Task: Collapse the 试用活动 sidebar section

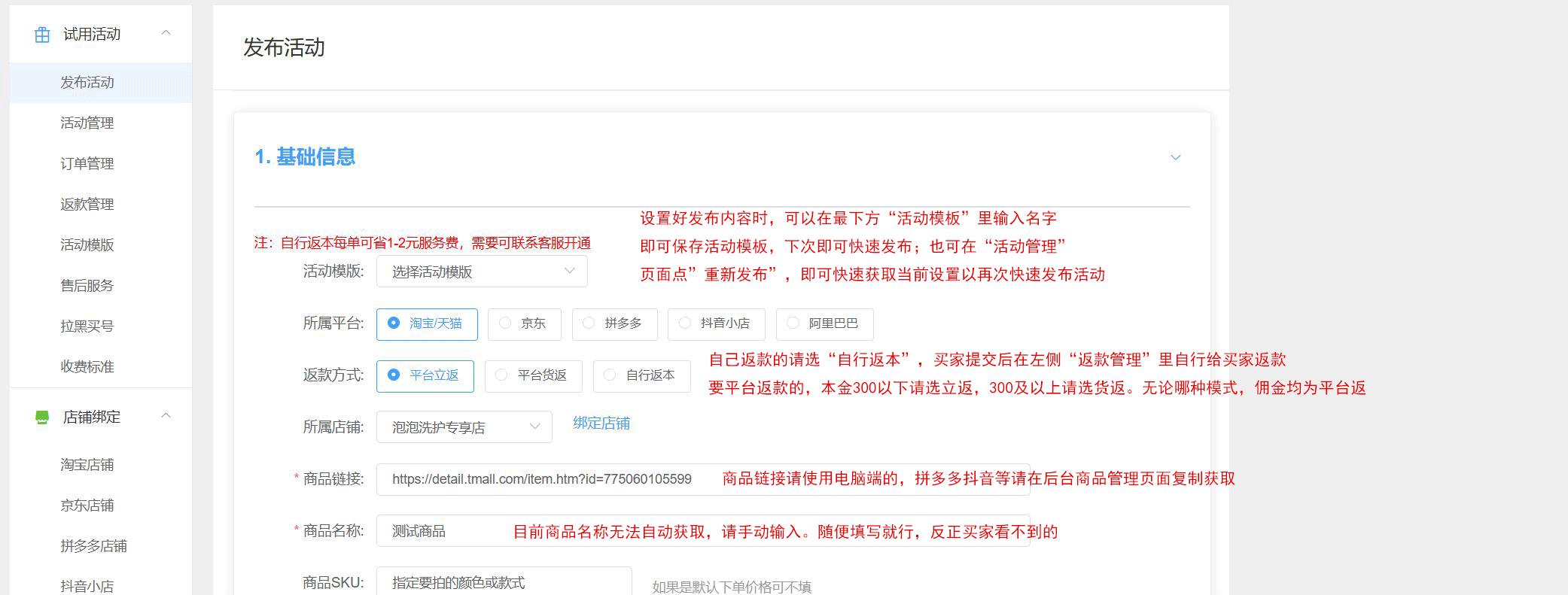Action: pos(166,33)
